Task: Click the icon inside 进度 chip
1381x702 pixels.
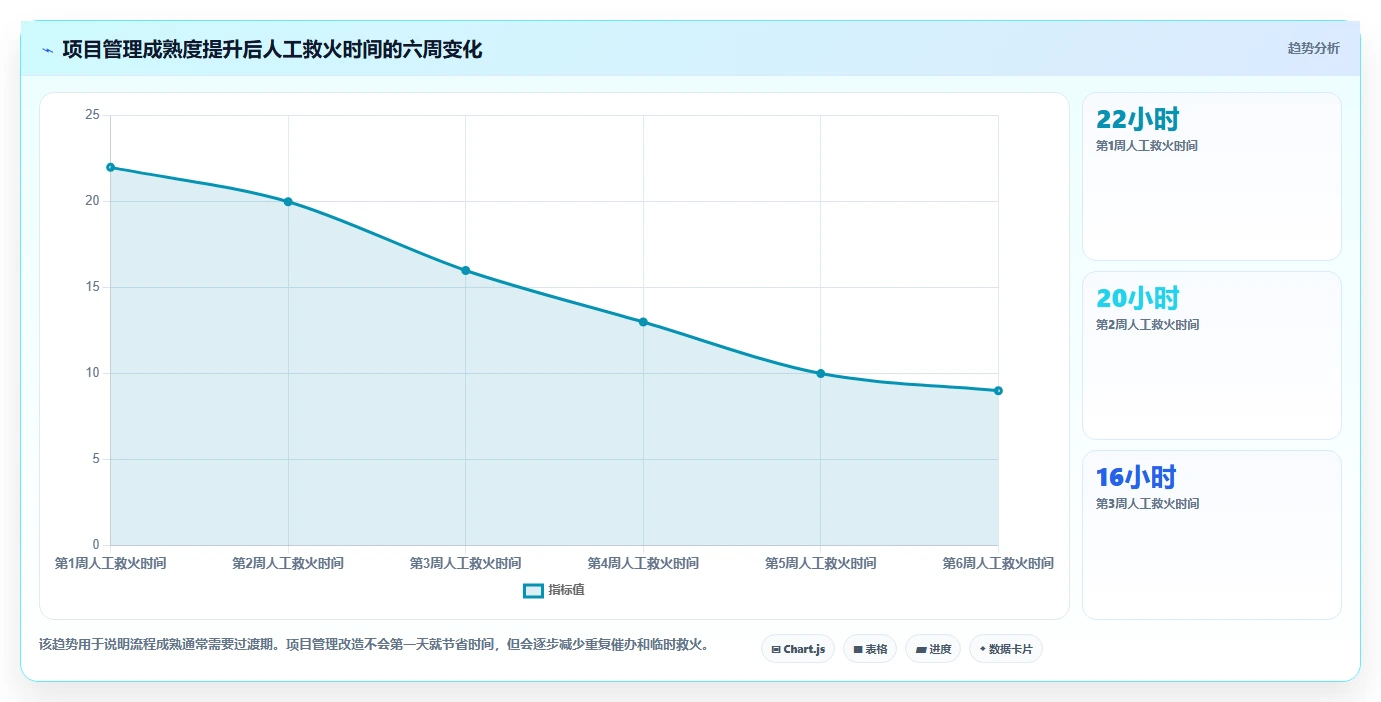Action: click(x=921, y=650)
